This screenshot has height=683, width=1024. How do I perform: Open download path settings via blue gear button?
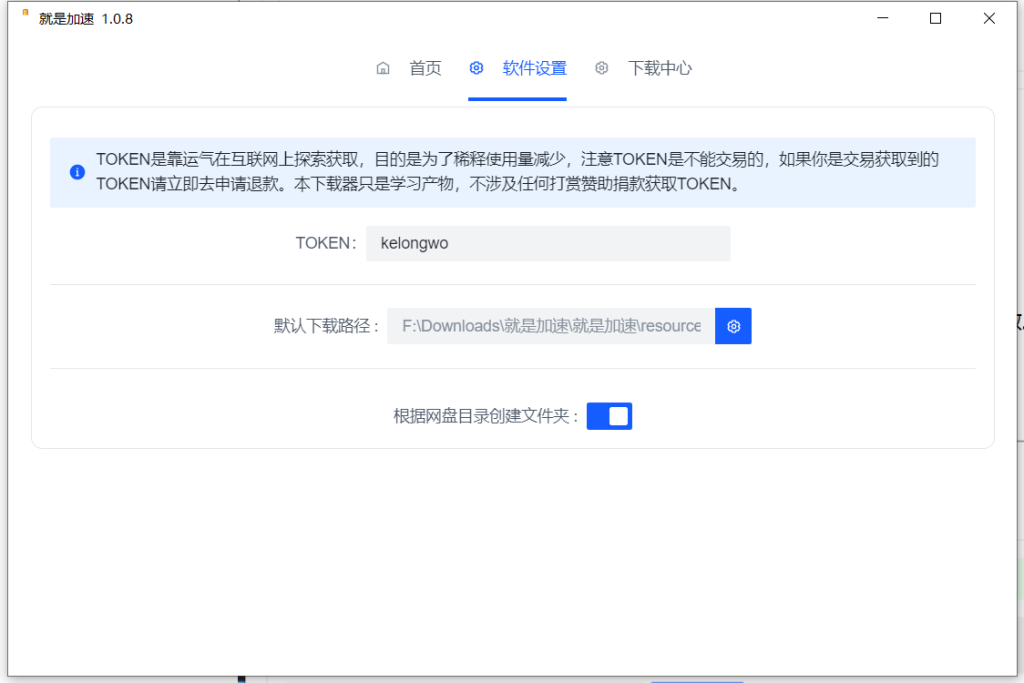[x=733, y=325]
